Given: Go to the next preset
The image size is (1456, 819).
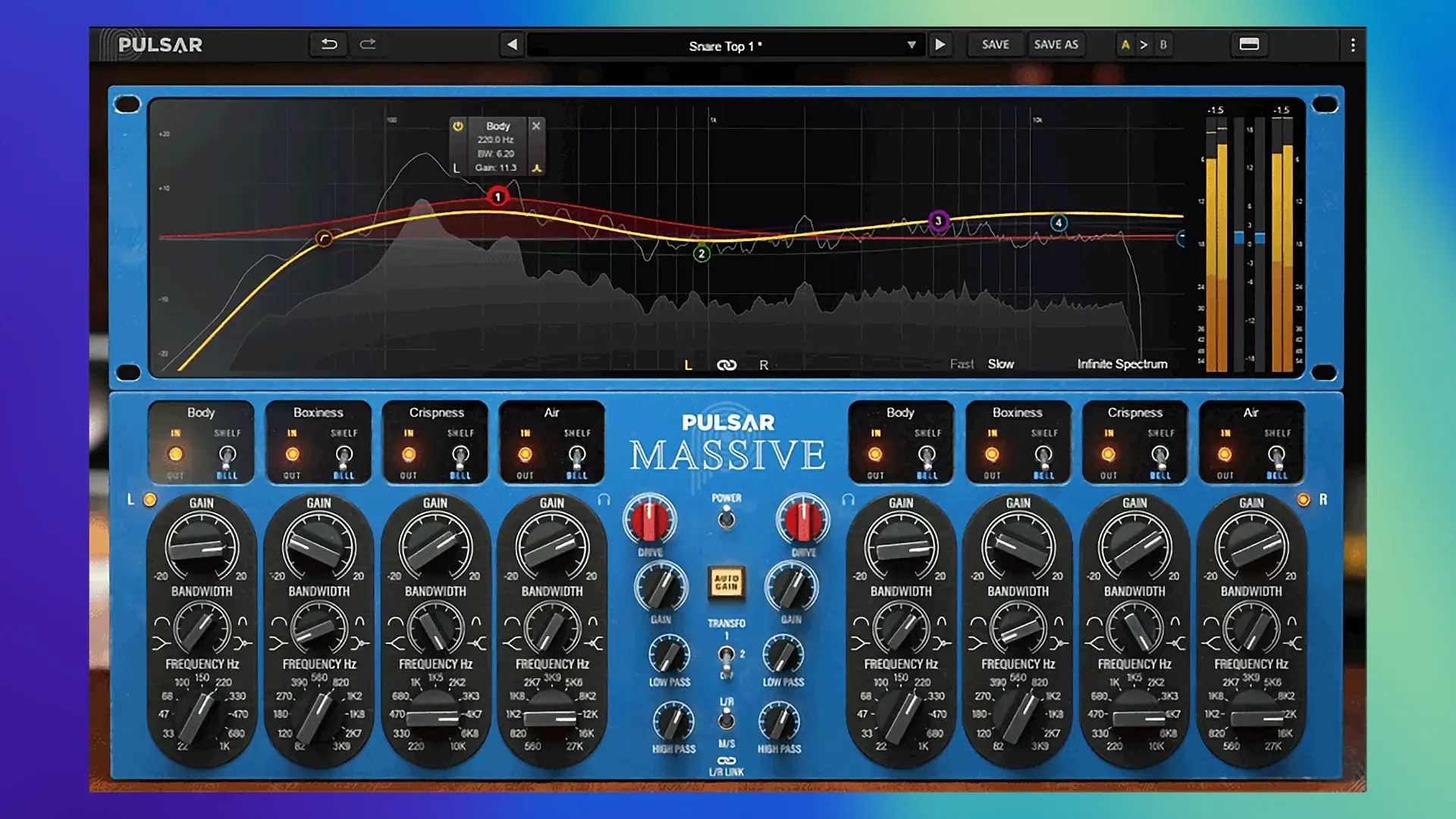Looking at the screenshot, I should [x=940, y=45].
